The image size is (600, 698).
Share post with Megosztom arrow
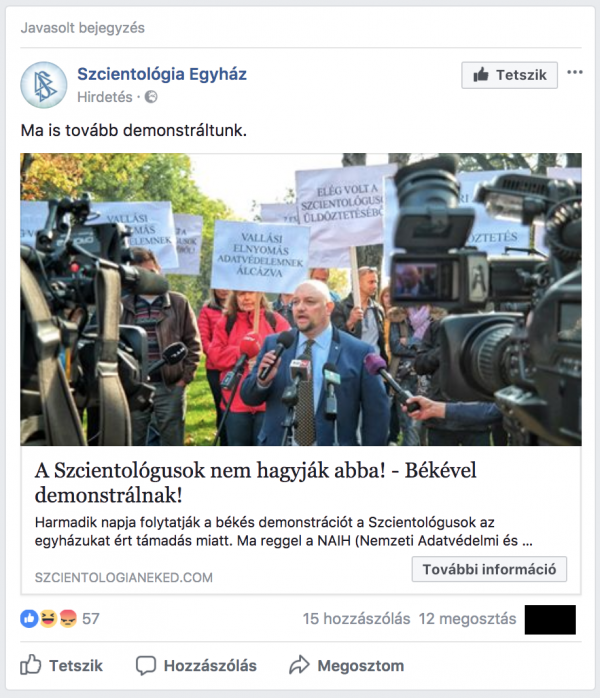pos(346,666)
